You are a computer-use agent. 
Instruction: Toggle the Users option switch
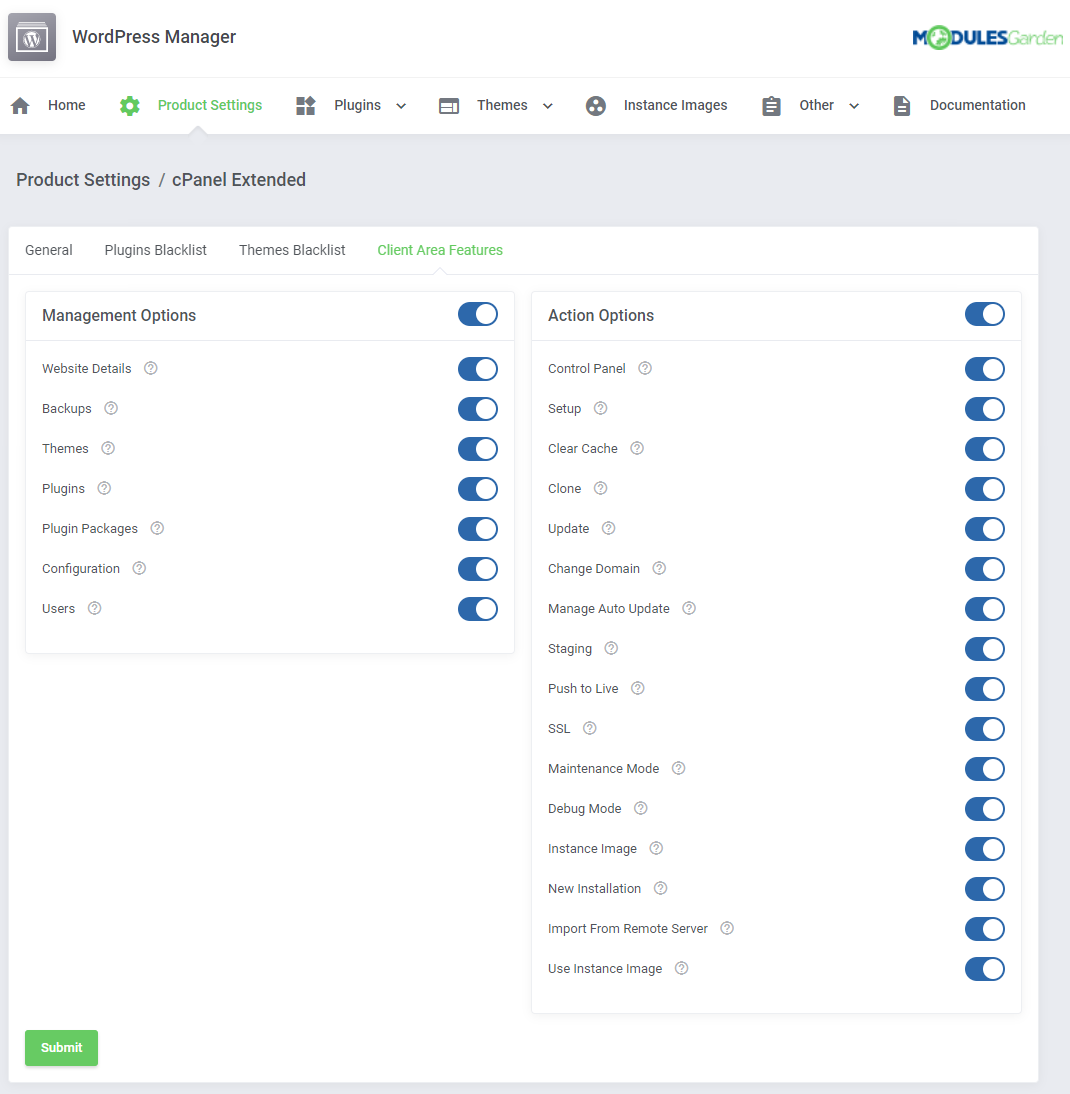[x=478, y=609]
